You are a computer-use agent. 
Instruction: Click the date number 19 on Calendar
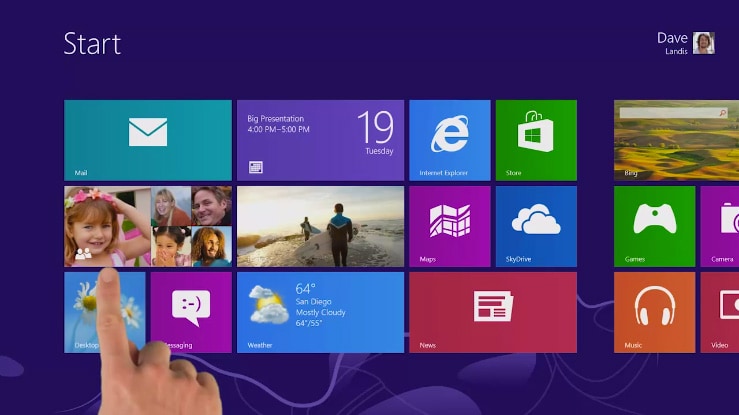376,127
